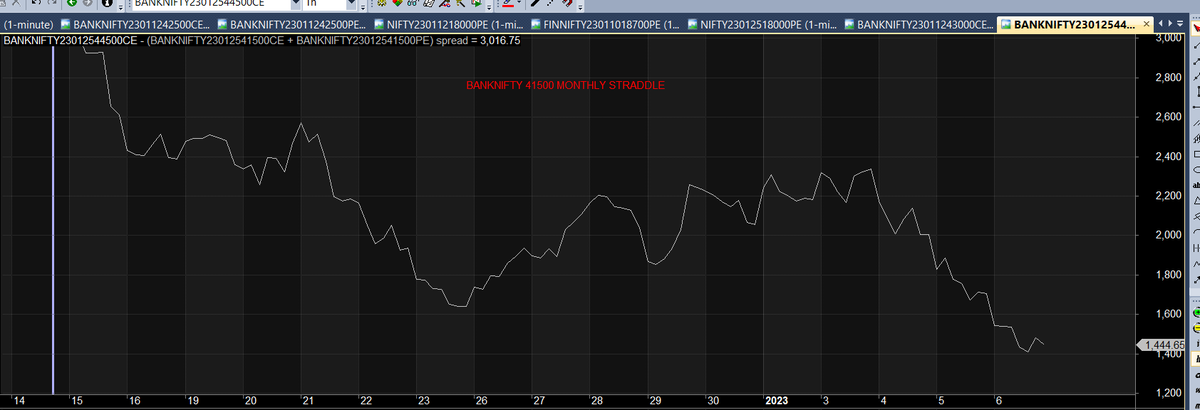Click date label 20 on time axis
The height and width of the screenshot is (410, 1200).
[250, 400]
